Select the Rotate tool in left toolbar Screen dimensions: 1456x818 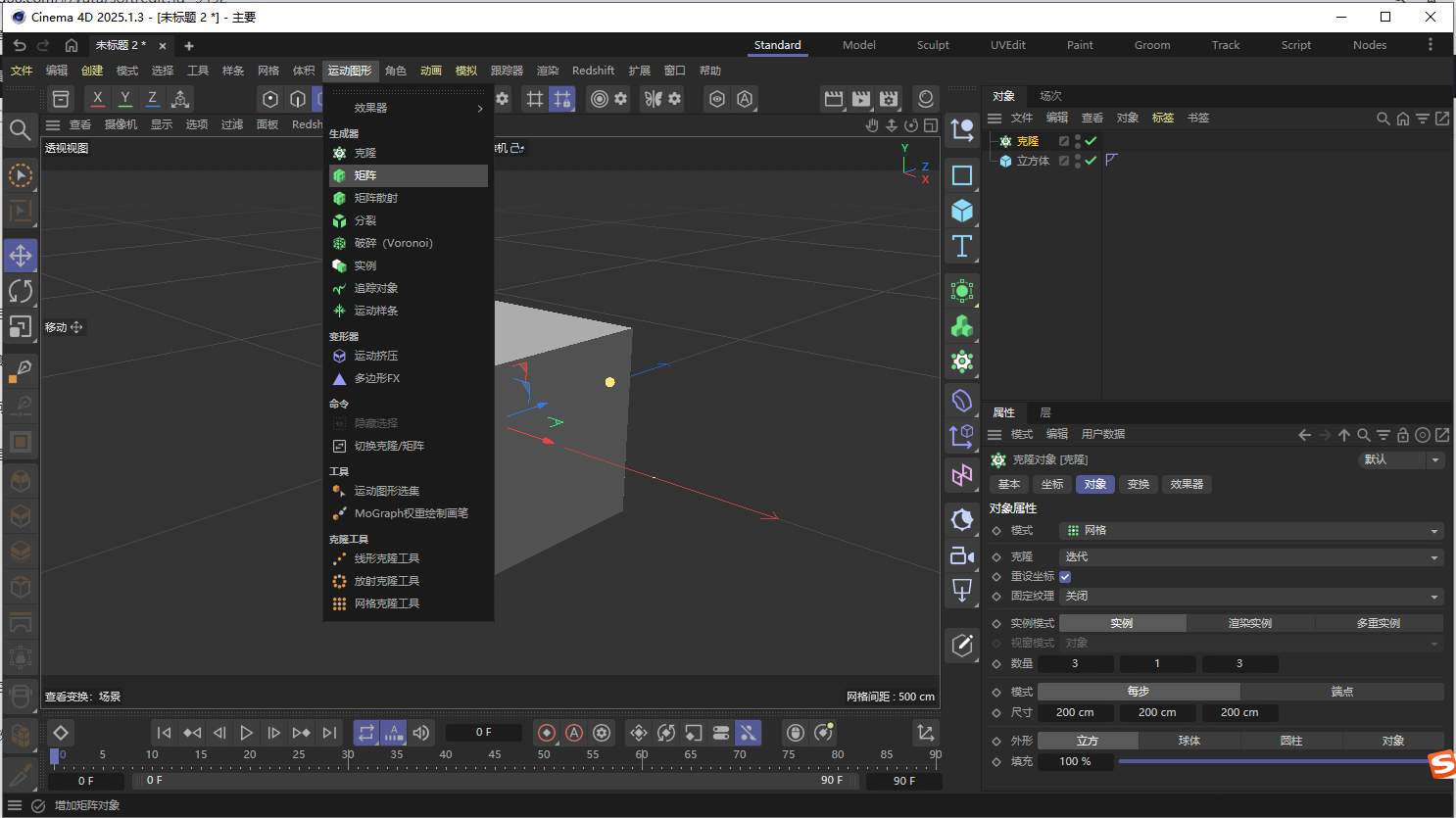point(21,291)
